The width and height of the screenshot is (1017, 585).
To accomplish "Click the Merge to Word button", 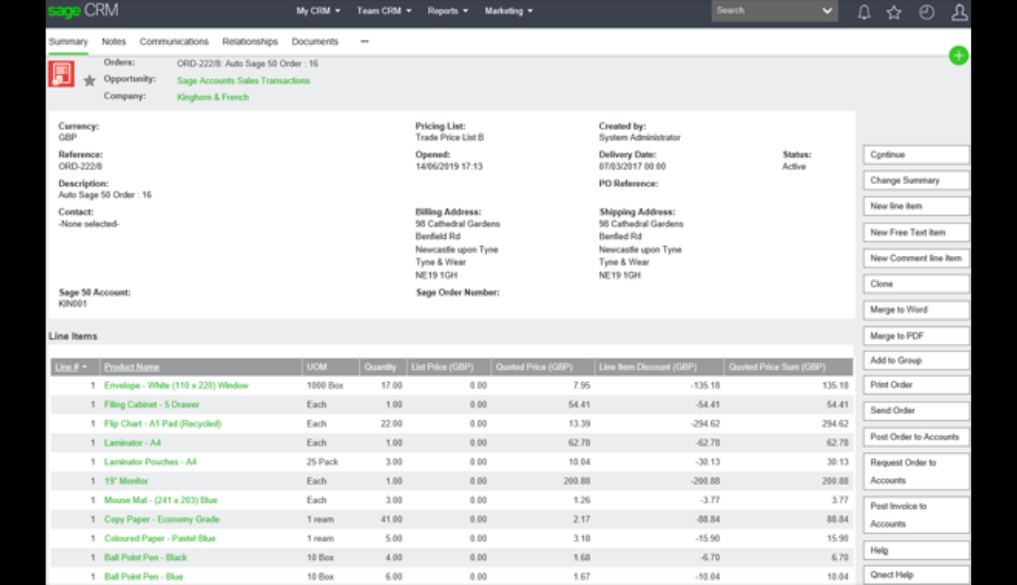I will (916, 310).
